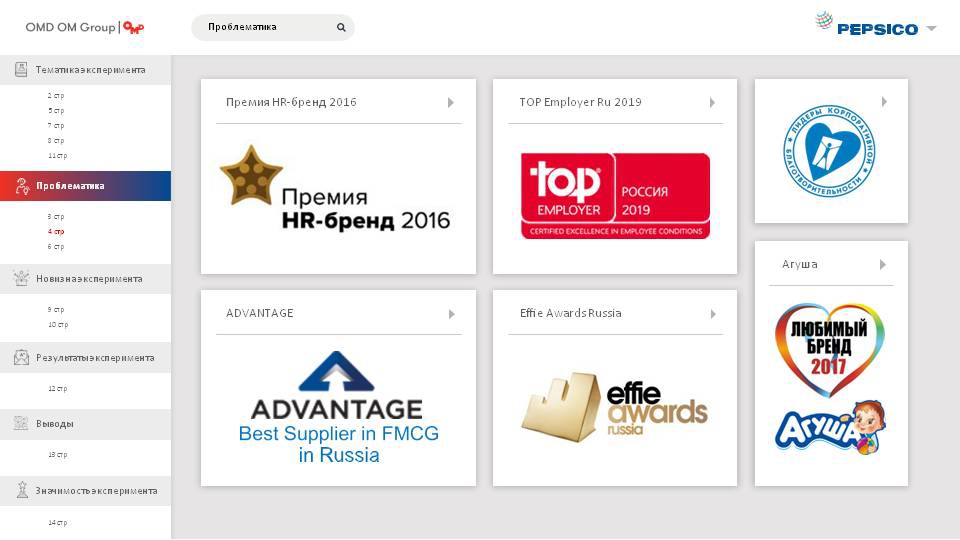This screenshot has width=960, height=540.
Task: Open the Тематика эксперимента menu section
Action: click(x=86, y=70)
